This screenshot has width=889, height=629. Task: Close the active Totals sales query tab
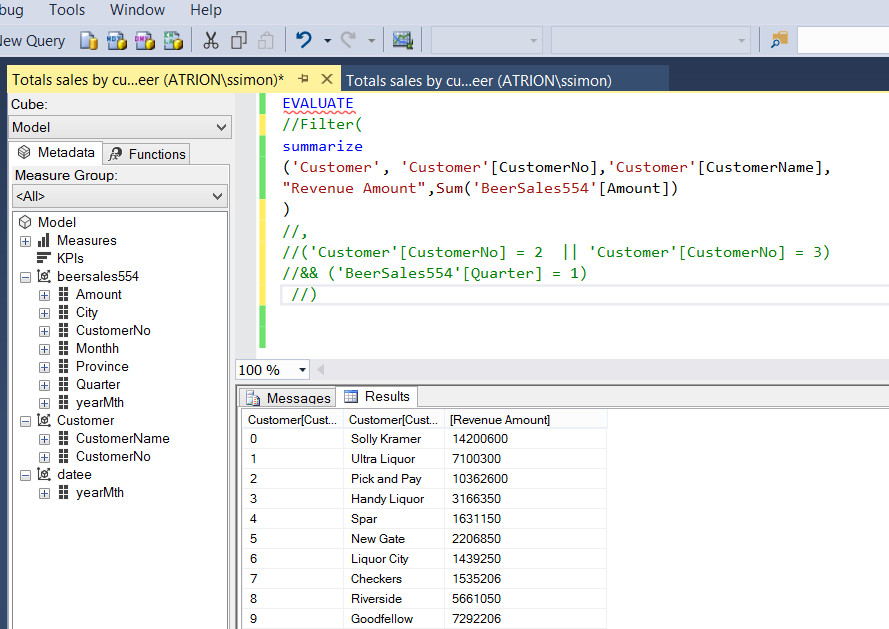click(327, 79)
